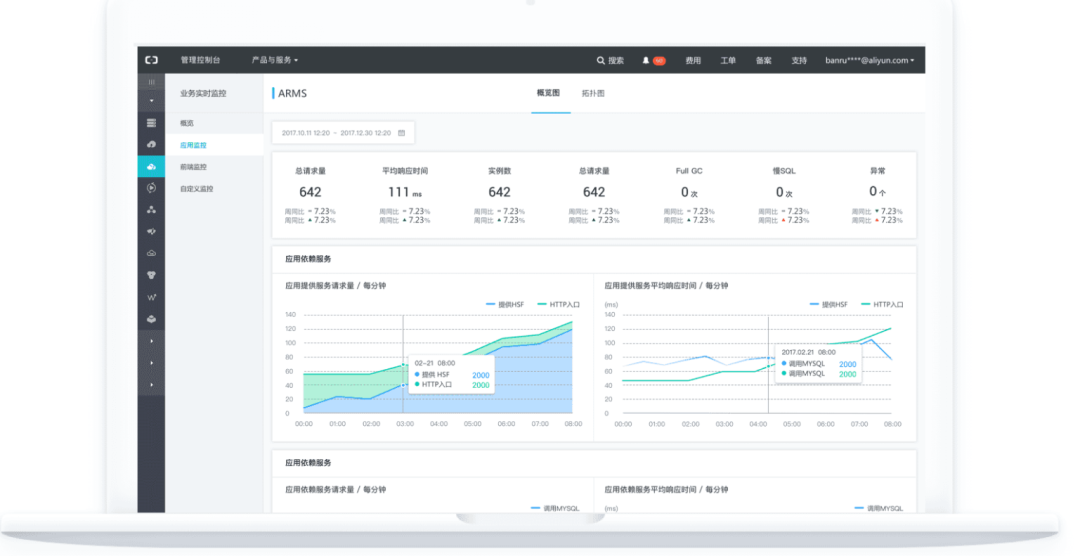
Task: Toggle 调用MYSQL legend in the dependency response time chart
Action: pyautogui.click(x=879, y=508)
